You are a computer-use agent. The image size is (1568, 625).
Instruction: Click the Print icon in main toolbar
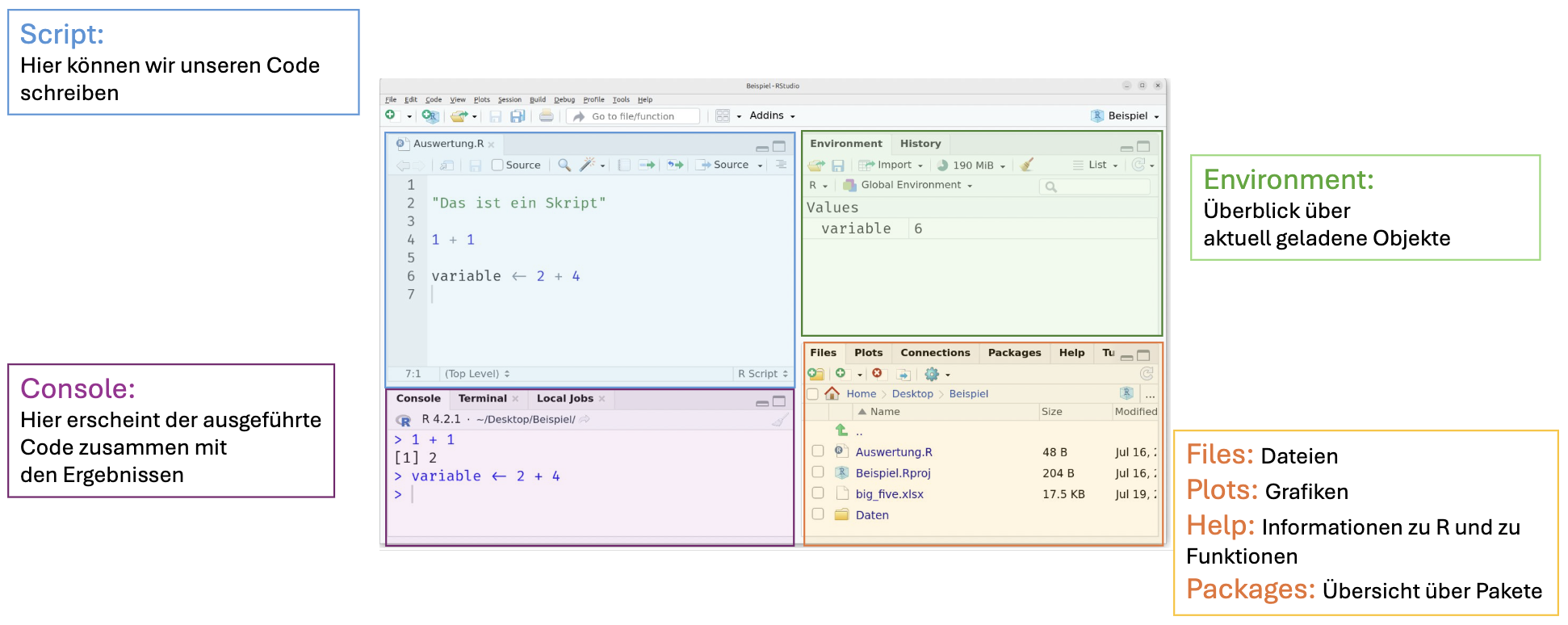(547, 116)
